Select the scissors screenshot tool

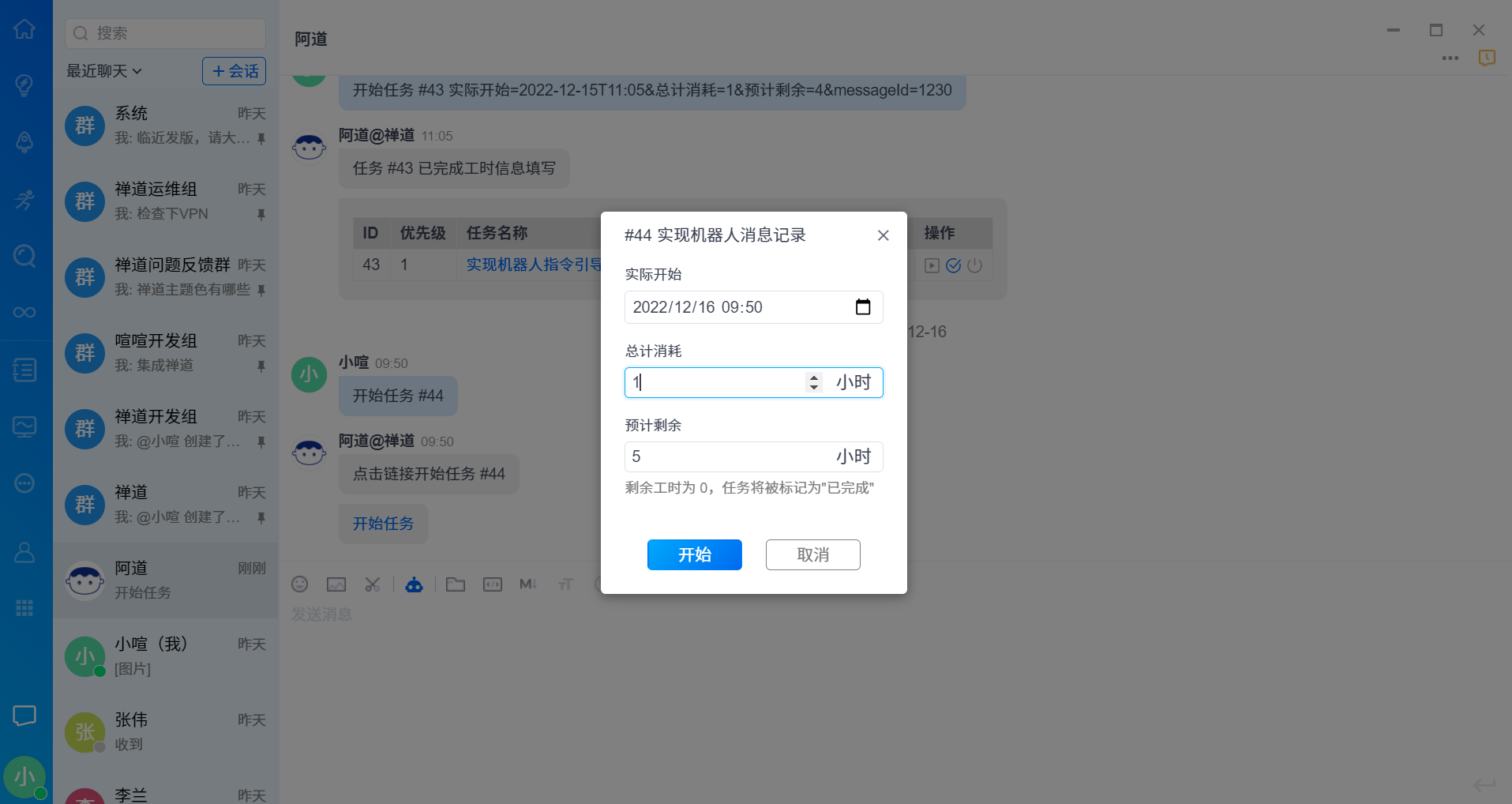[x=373, y=584]
